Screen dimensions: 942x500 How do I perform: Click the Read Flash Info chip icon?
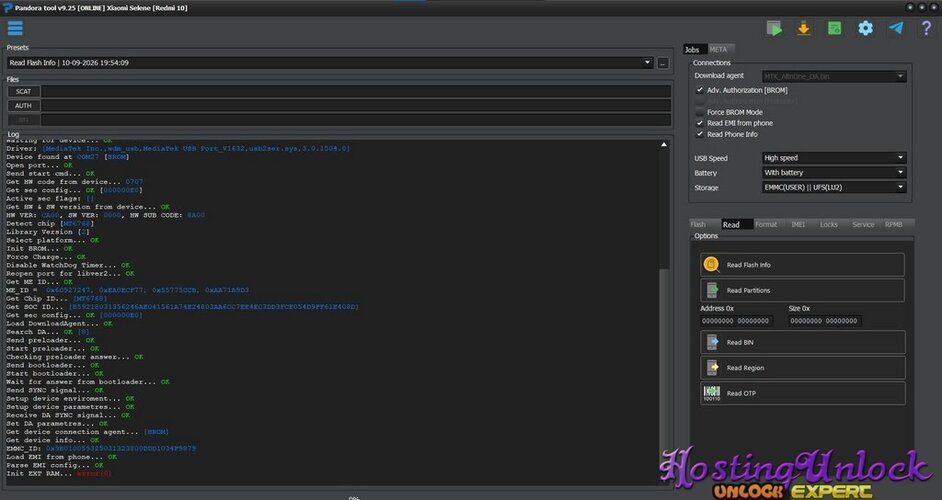[711, 264]
